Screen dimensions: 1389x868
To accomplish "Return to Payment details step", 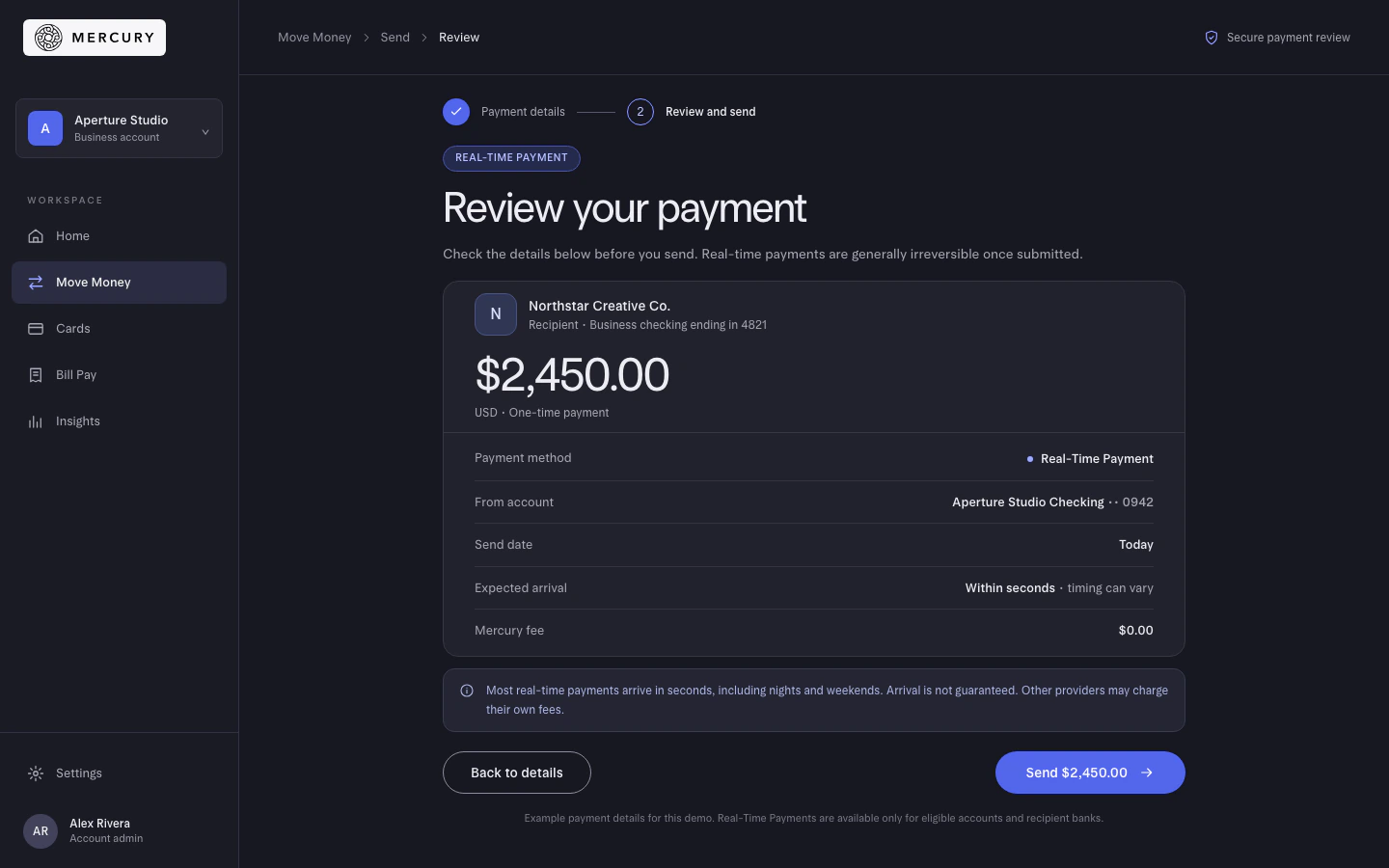I will (523, 112).
